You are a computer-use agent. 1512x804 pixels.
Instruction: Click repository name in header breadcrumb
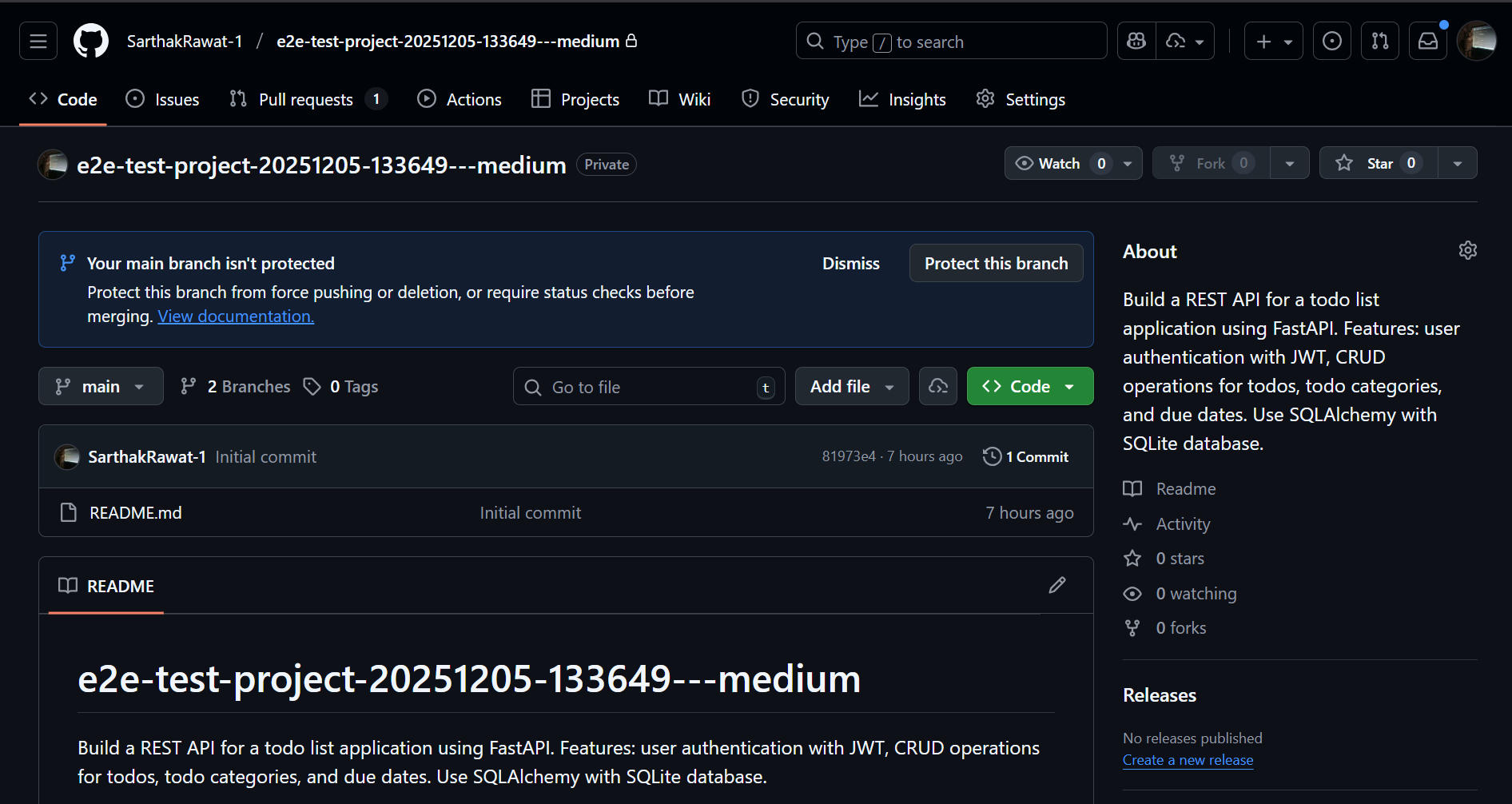(448, 42)
